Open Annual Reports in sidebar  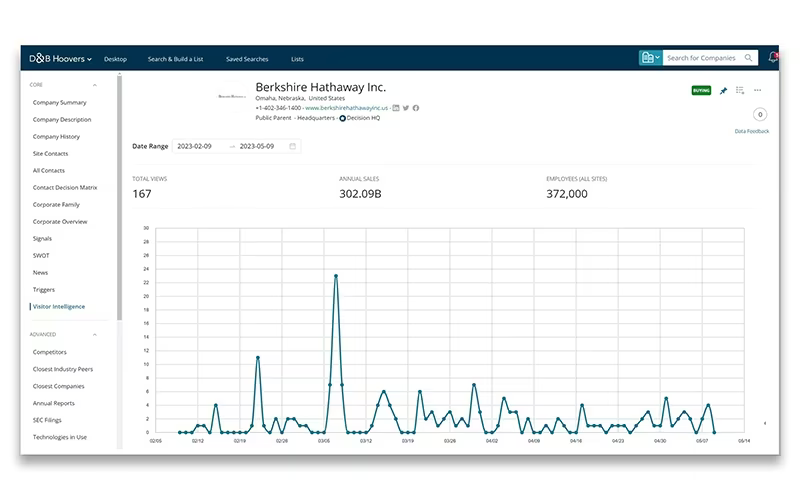coord(54,403)
